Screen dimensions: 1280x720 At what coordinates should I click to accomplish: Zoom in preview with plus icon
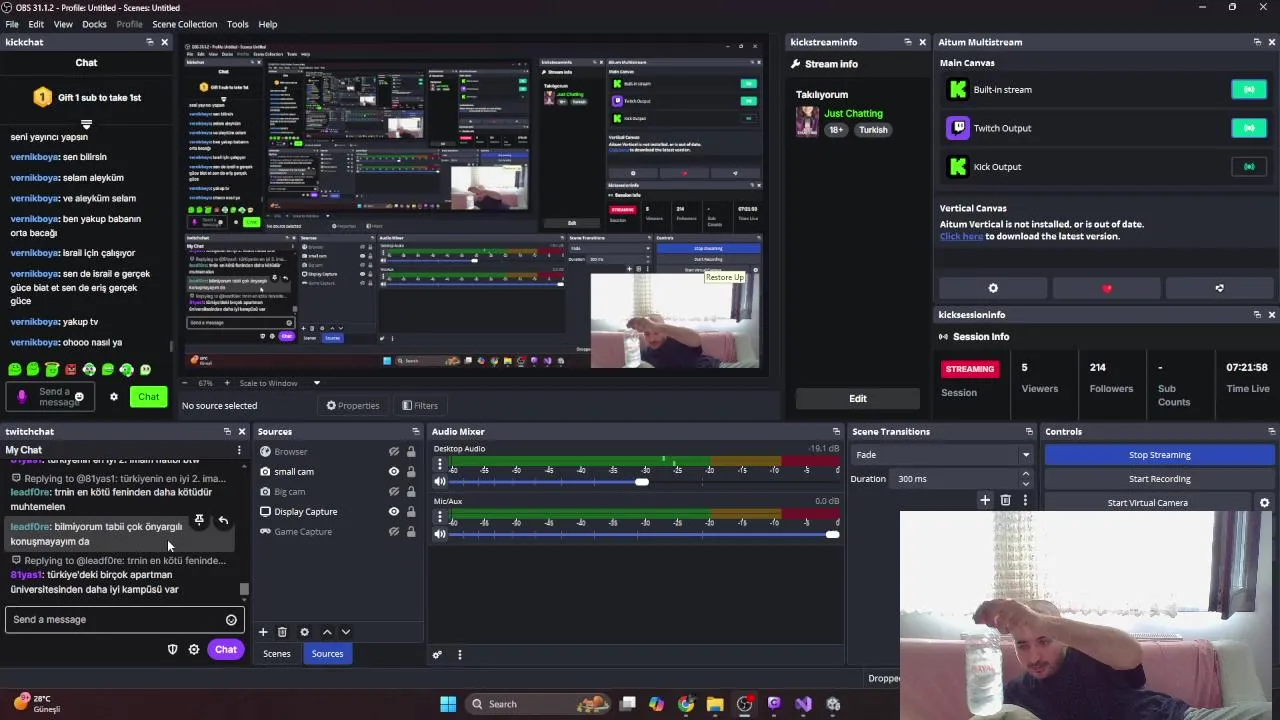pyautogui.click(x=227, y=383)
